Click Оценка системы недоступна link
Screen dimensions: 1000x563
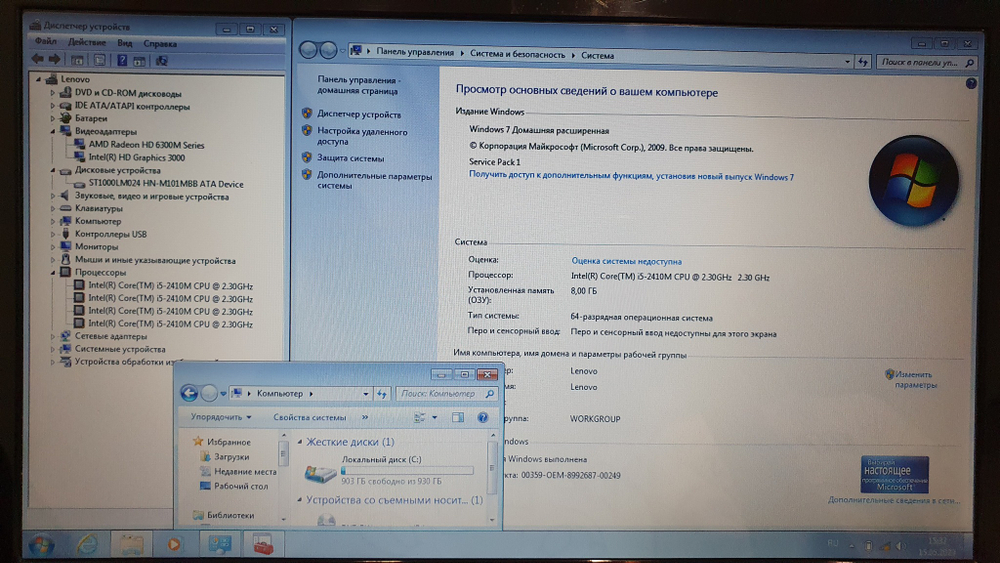pos(626,261)
